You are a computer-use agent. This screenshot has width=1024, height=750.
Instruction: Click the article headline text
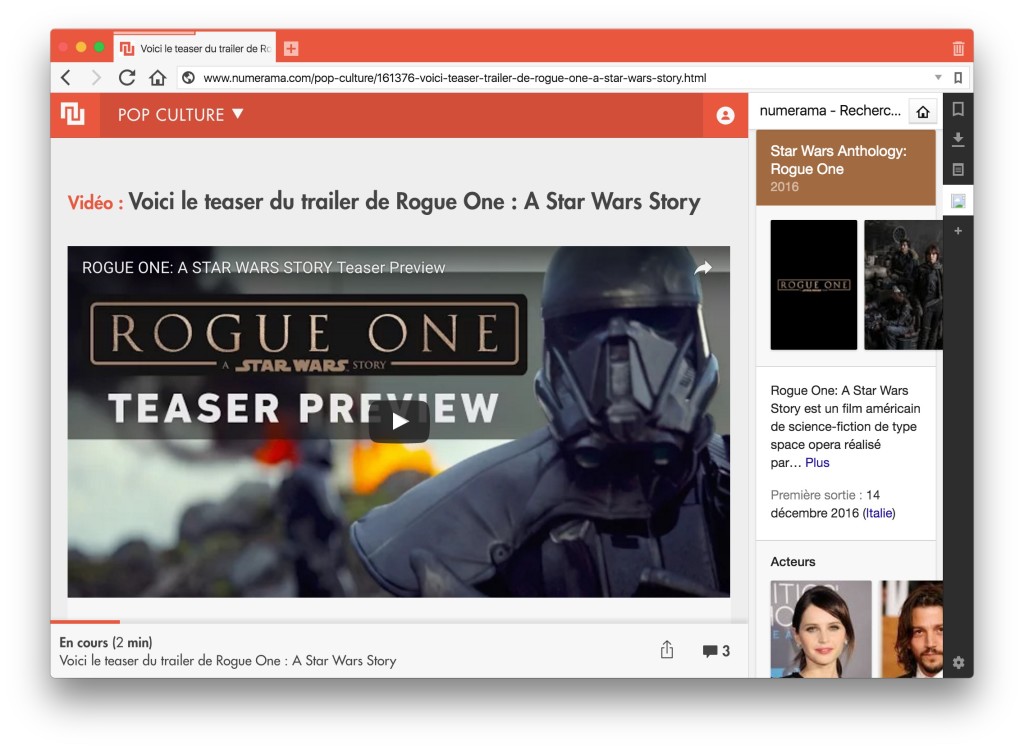(x=414, y=201)
